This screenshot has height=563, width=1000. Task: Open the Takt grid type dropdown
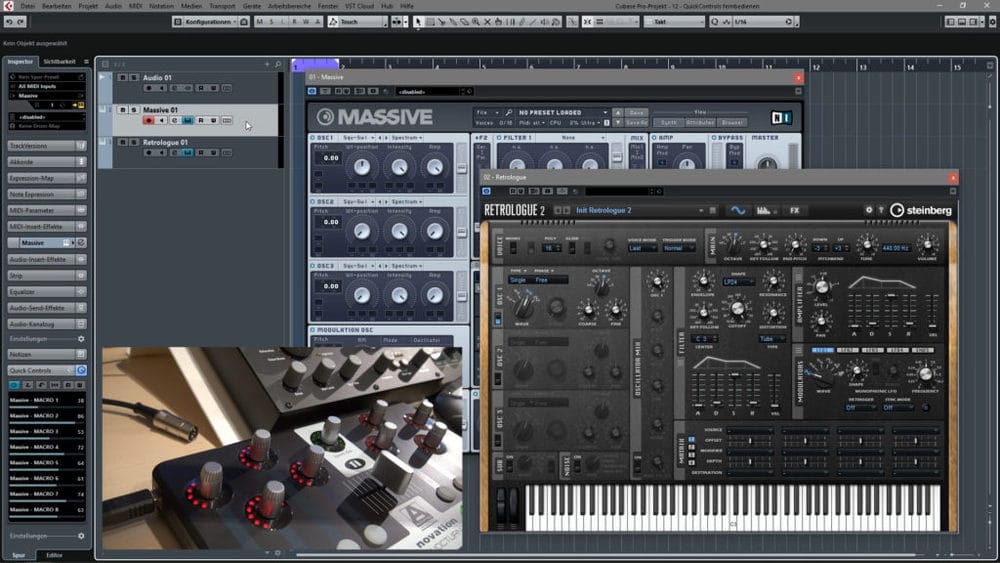(673, 22)
